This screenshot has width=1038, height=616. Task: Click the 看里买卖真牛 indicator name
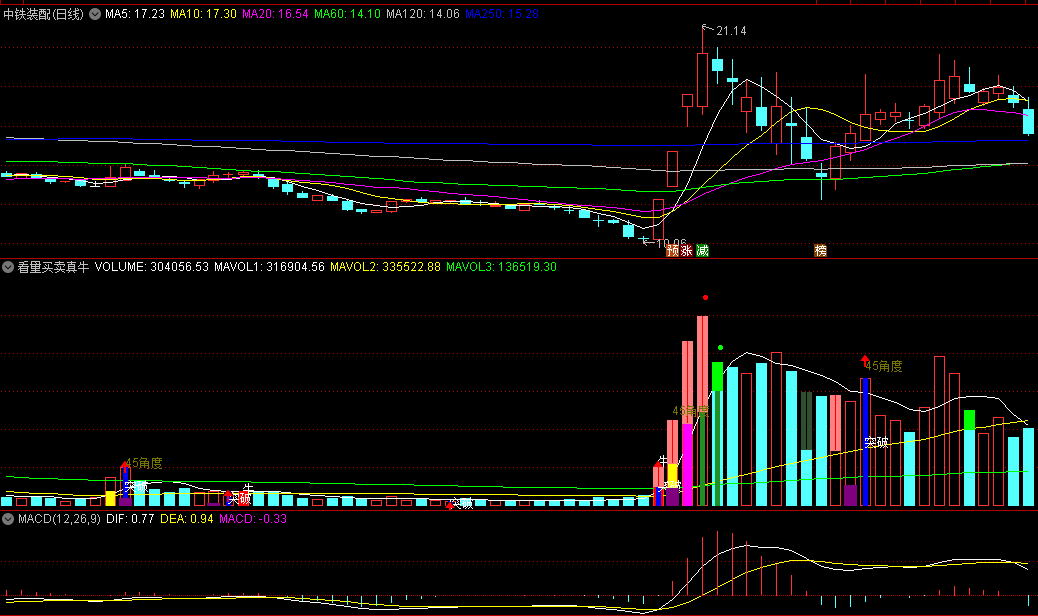click(x=53, y=267)
